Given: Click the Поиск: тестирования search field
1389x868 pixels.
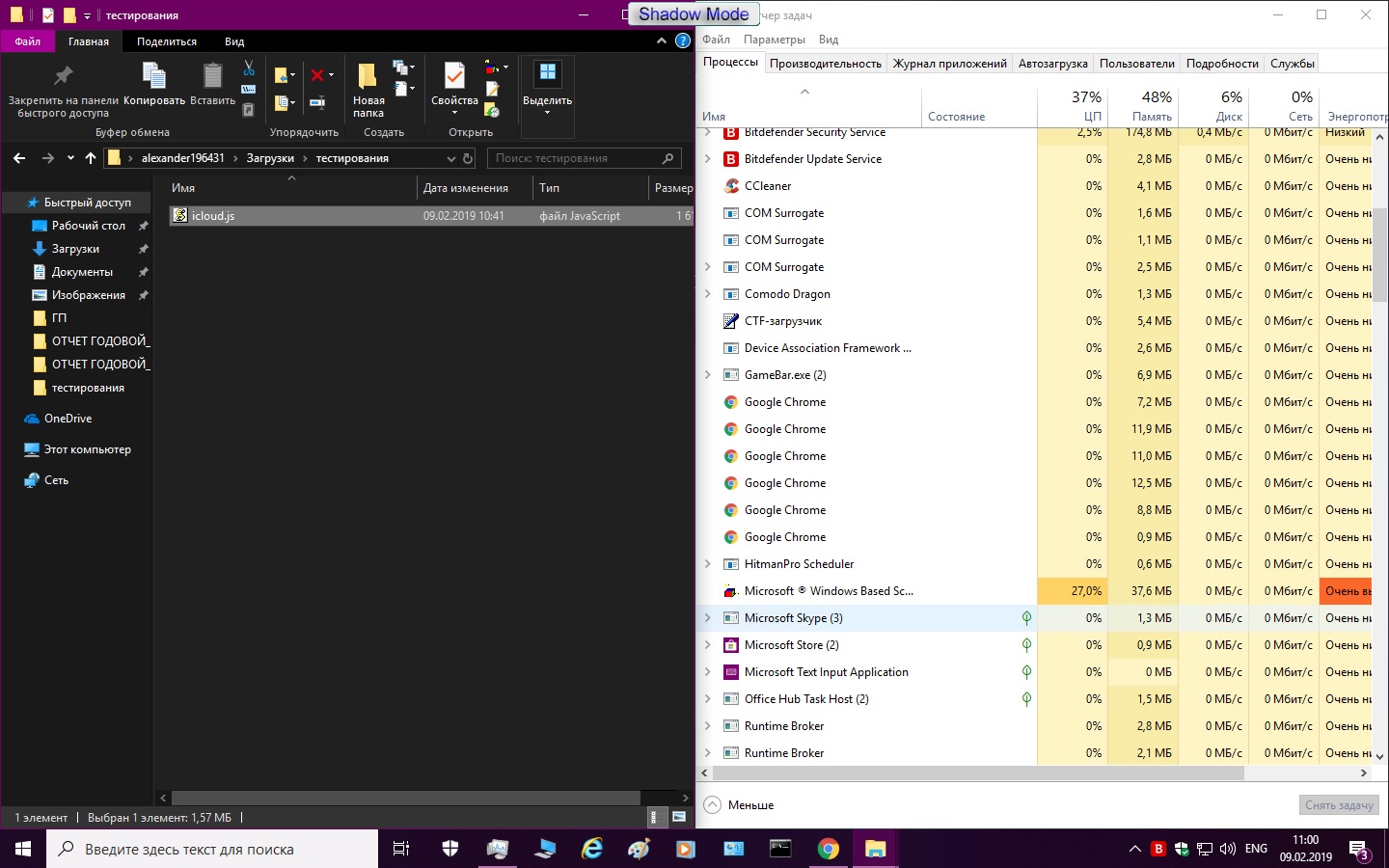Looking at the screenshot, I should 574,158.
